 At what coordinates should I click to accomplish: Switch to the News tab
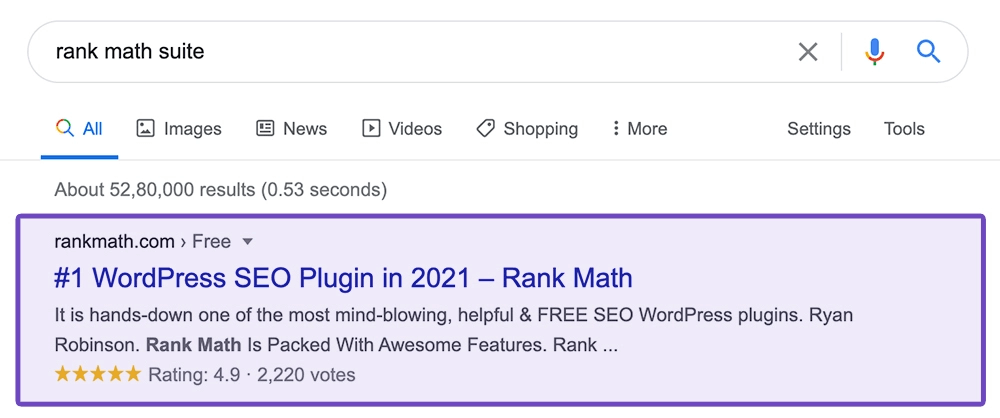click(x=305, y=128)
